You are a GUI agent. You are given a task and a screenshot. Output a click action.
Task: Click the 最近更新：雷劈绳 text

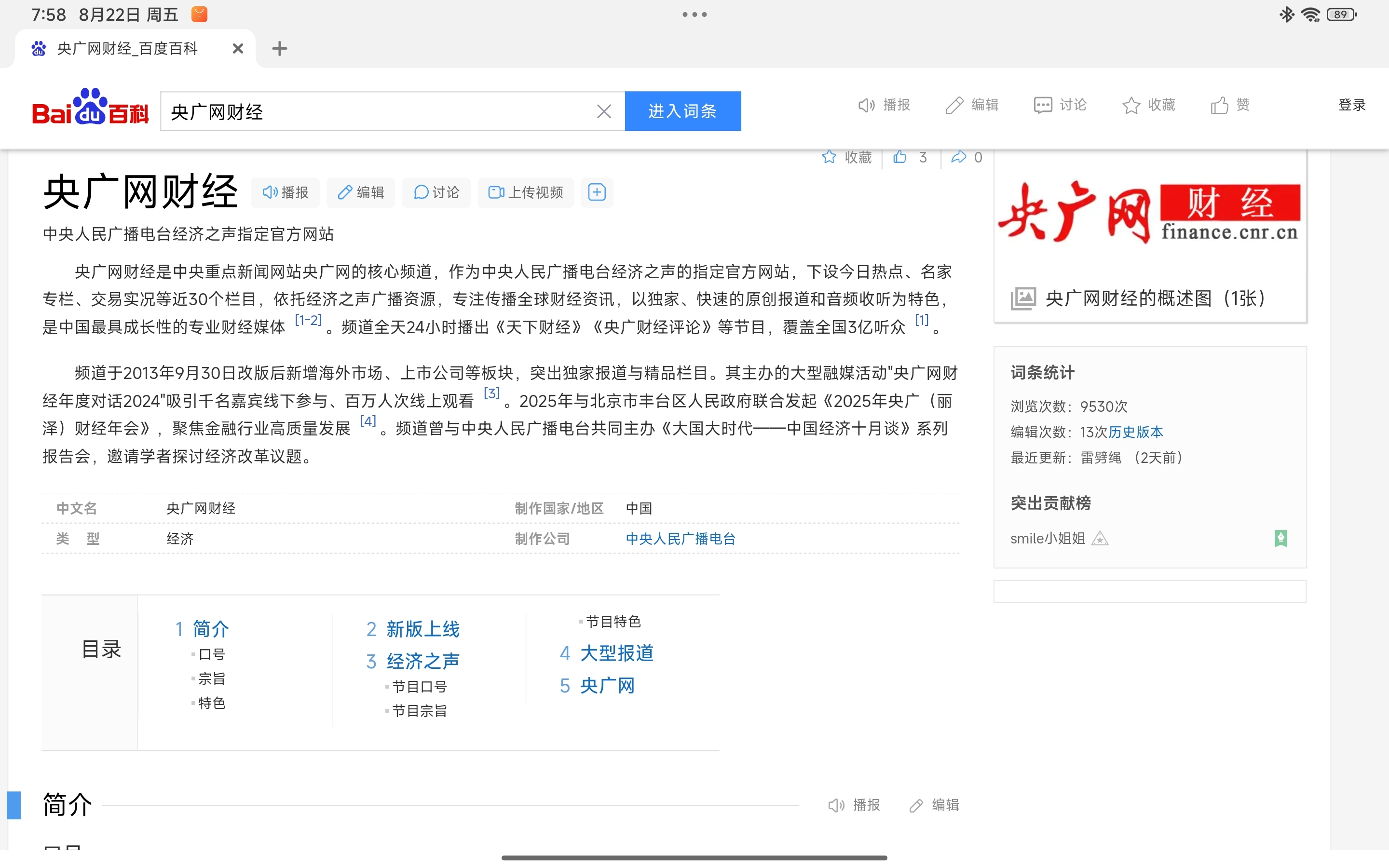[1066, 458]
